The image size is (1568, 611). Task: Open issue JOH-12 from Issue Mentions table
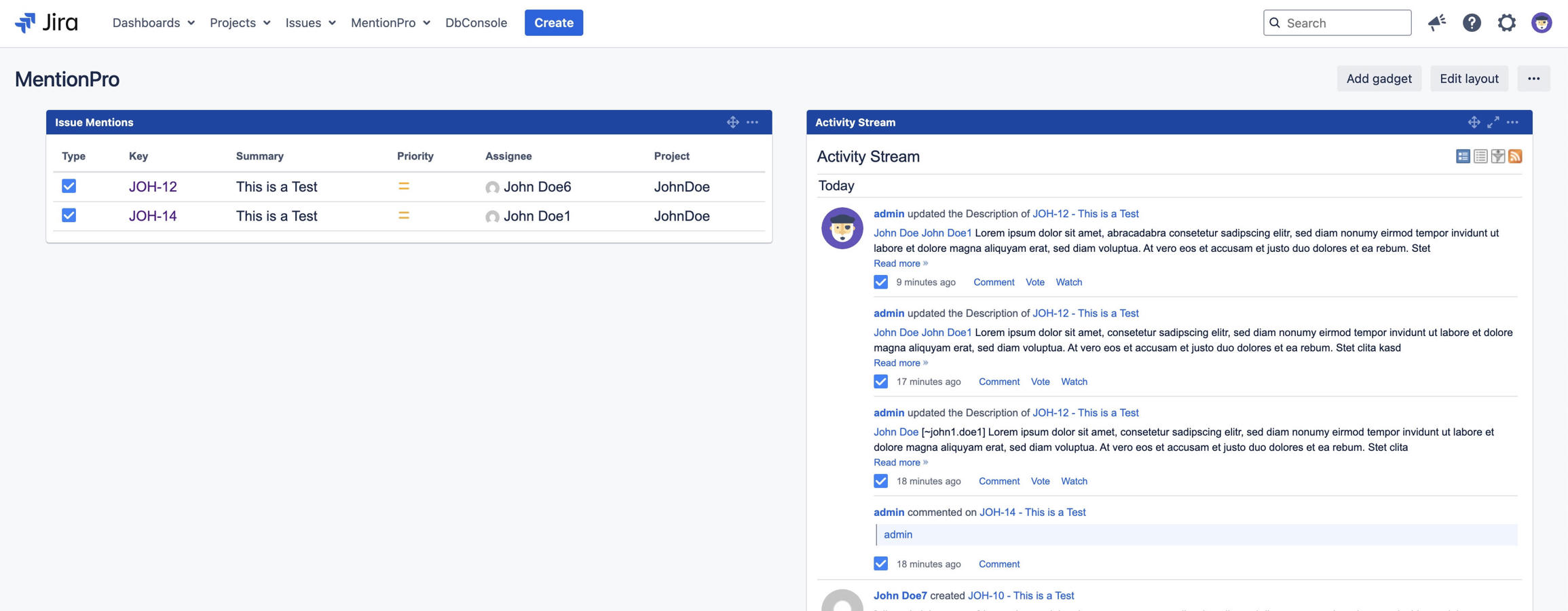[x=153, y=187]
